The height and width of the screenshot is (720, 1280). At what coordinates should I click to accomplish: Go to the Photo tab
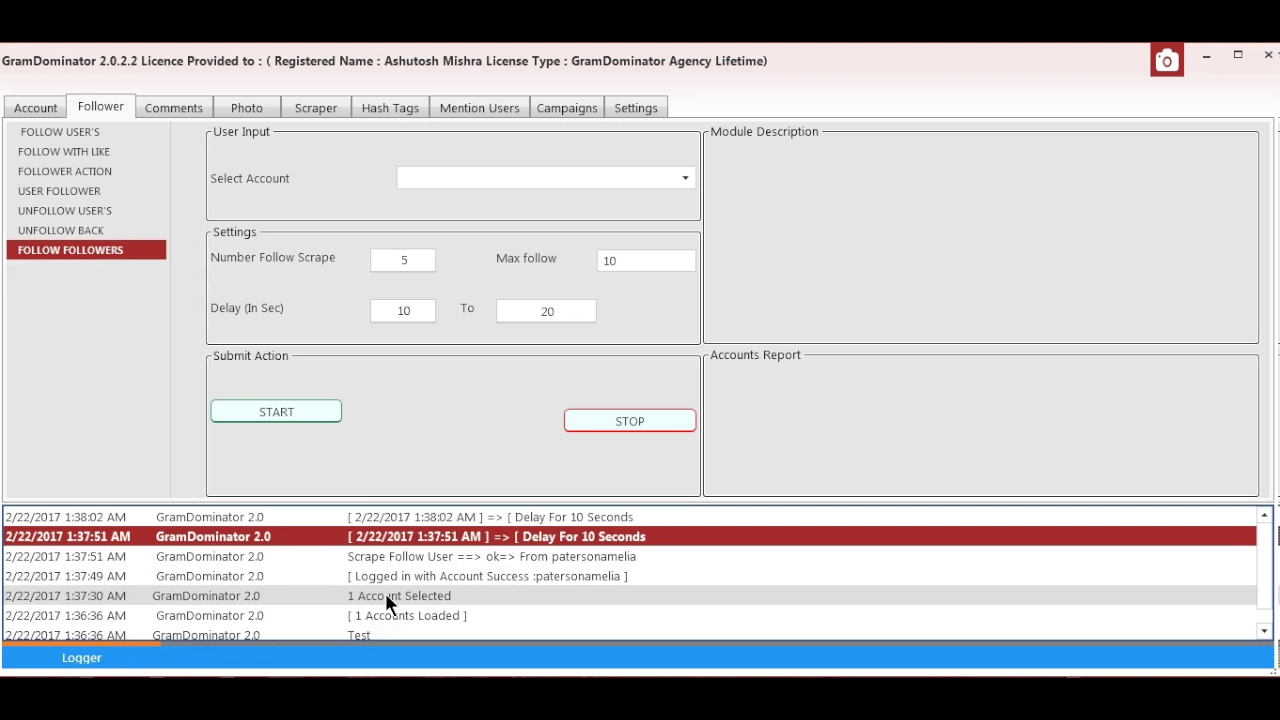coord(247,108)
